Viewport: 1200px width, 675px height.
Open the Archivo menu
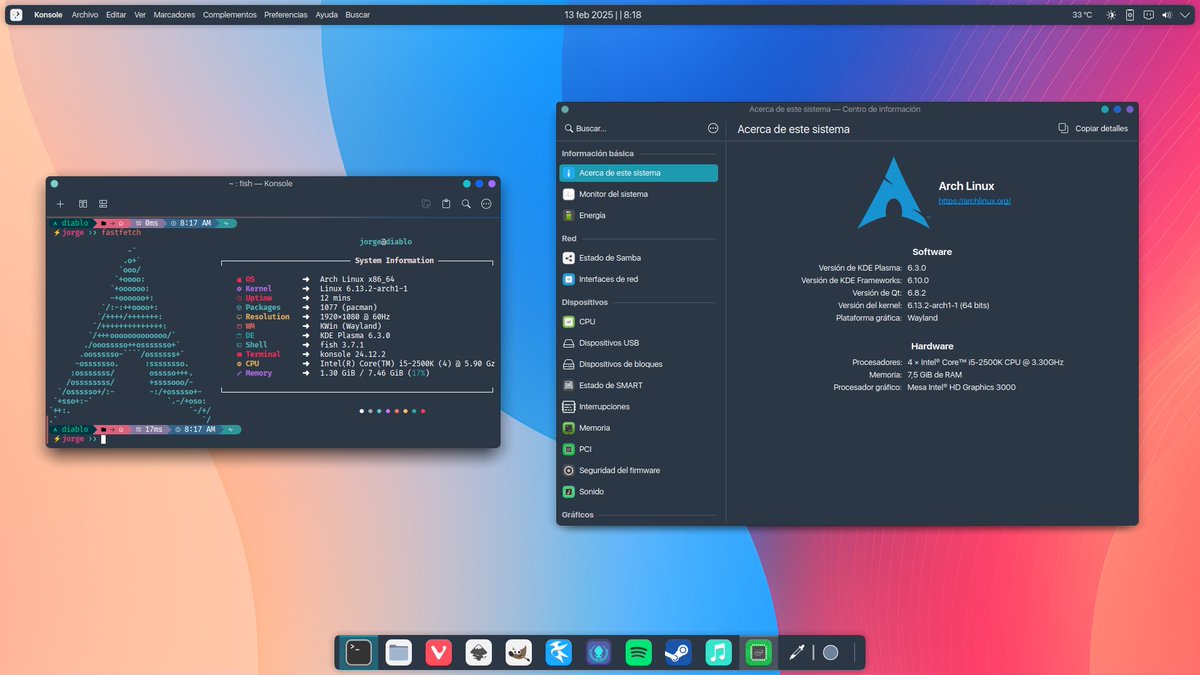[x=85, y=15]
